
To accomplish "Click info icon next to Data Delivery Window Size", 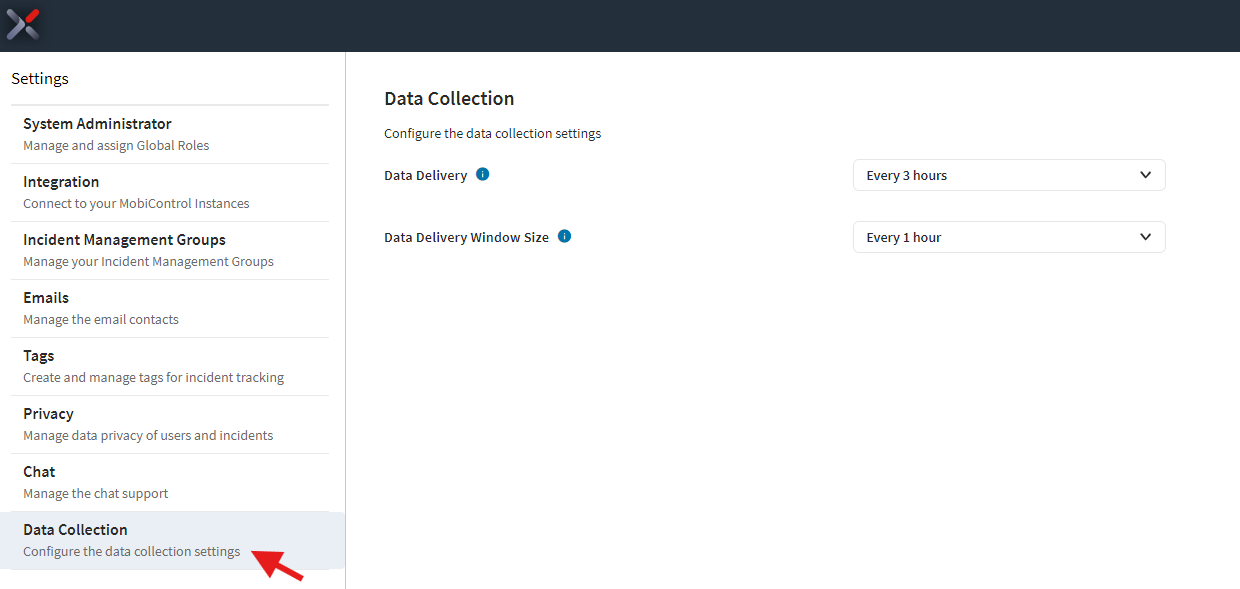I will [564, 237].
